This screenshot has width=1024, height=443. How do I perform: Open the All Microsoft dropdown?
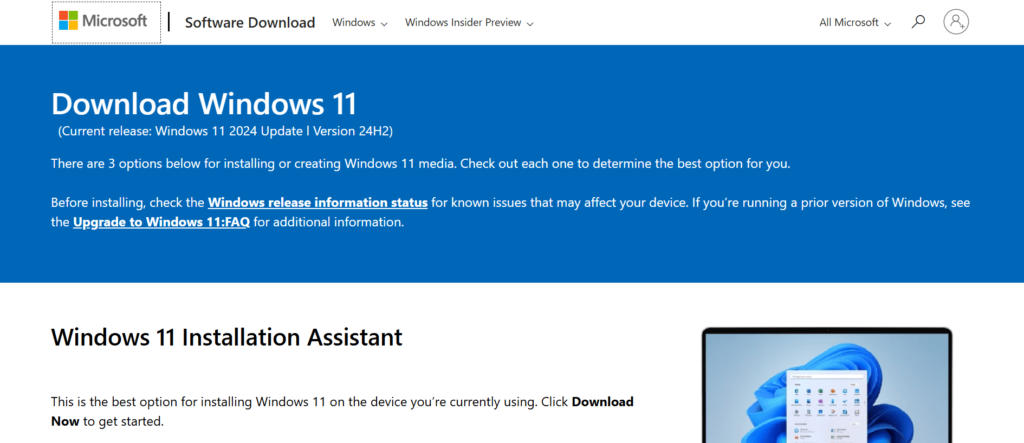tap(855, 23)
